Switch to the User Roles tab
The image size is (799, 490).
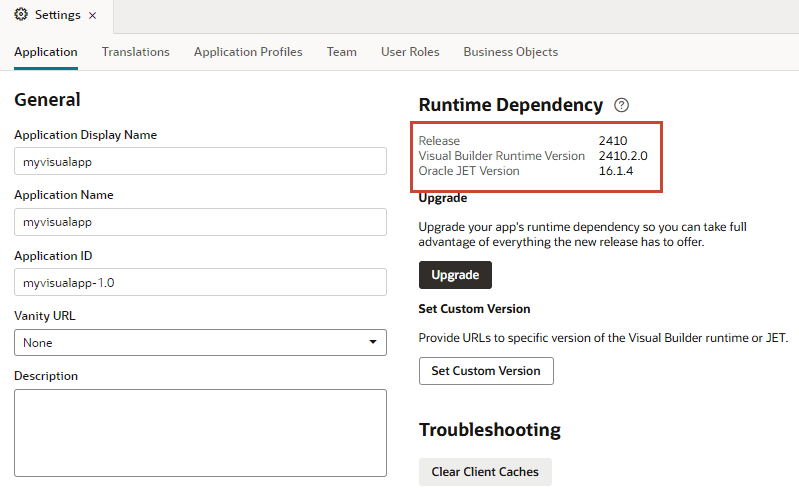coord(410,52)
